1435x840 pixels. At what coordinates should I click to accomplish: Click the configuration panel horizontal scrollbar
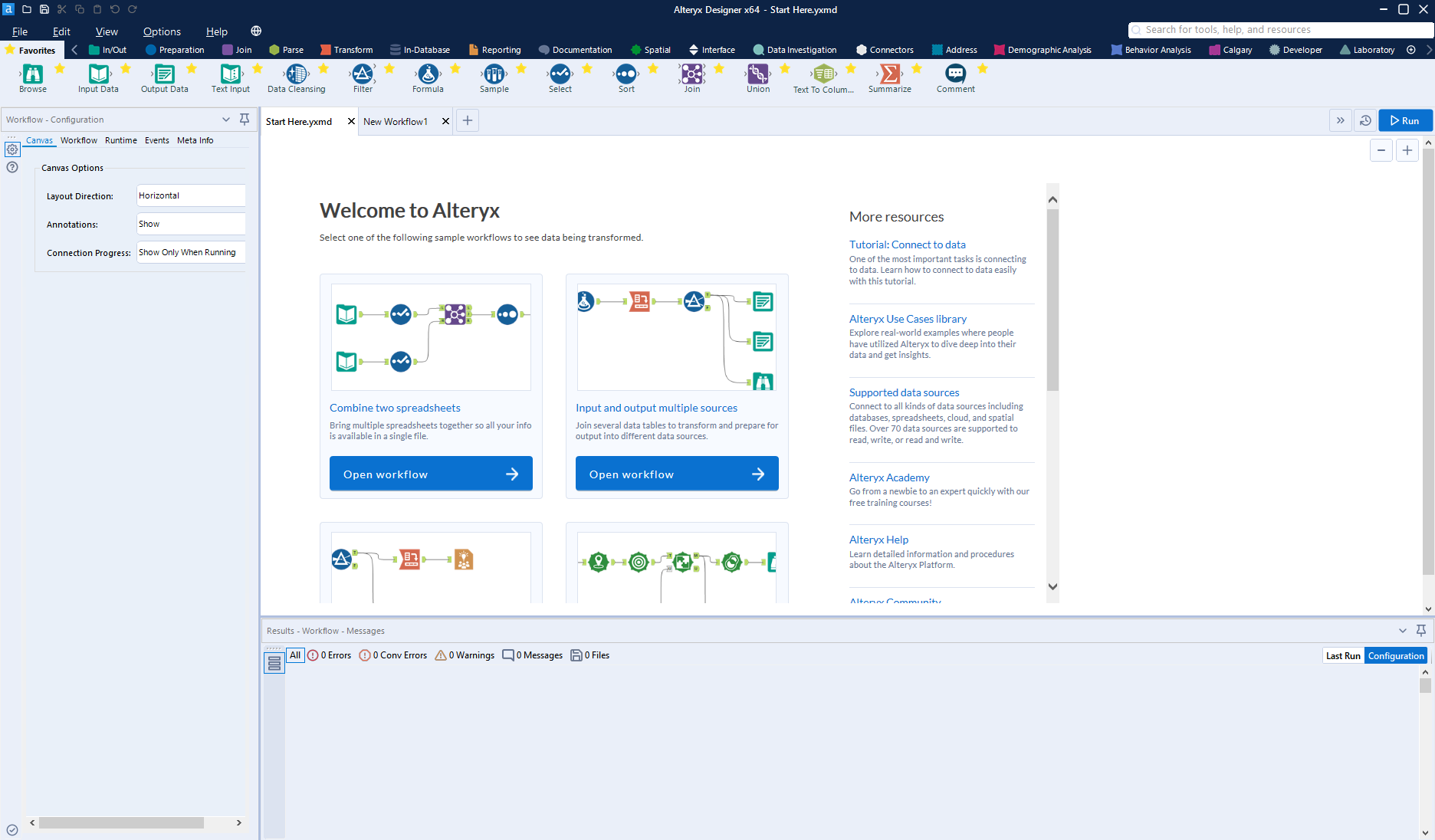click(x=121, y=822)
